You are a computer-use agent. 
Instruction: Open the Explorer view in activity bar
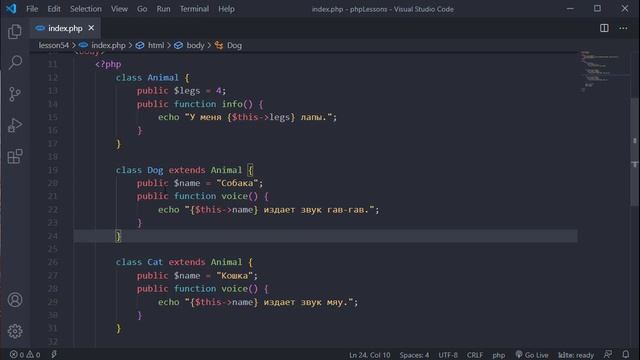click(15, 31)
